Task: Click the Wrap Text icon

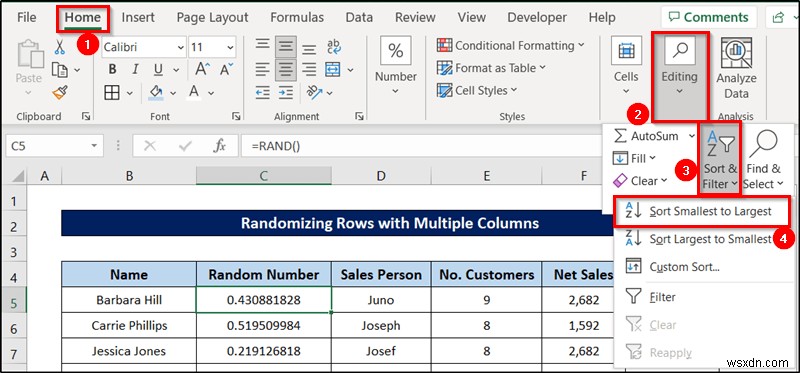Action: [x=334, y=47]
